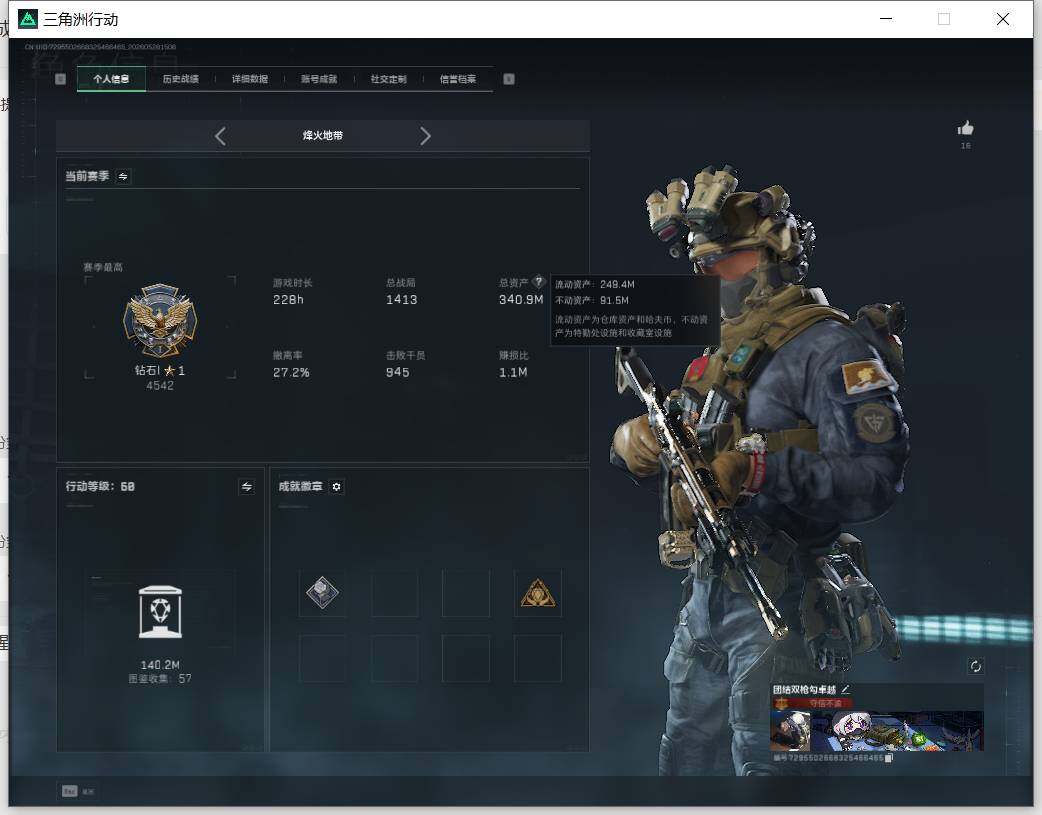Image resolution: width=1042 pixels, height=815 pixels.
Task: Open 成就徽章 settings gear
Action: coord(336,487)
